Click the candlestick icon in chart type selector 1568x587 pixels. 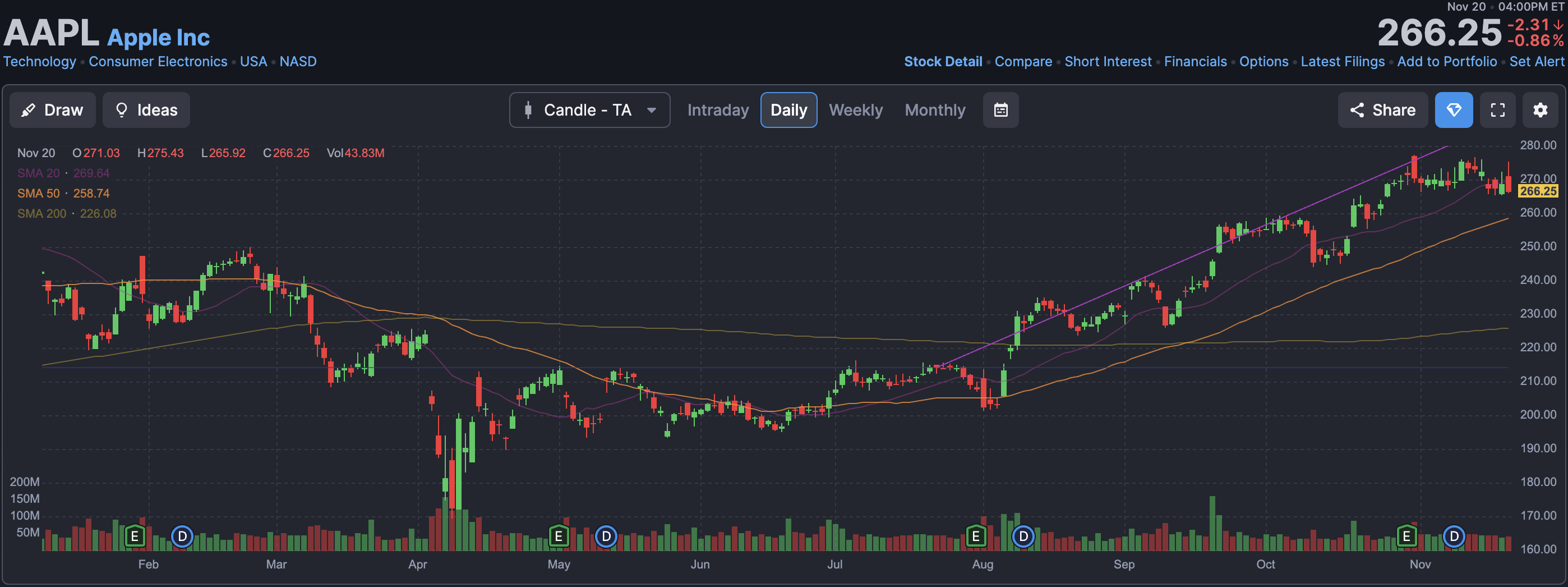[x=528, y=110]
